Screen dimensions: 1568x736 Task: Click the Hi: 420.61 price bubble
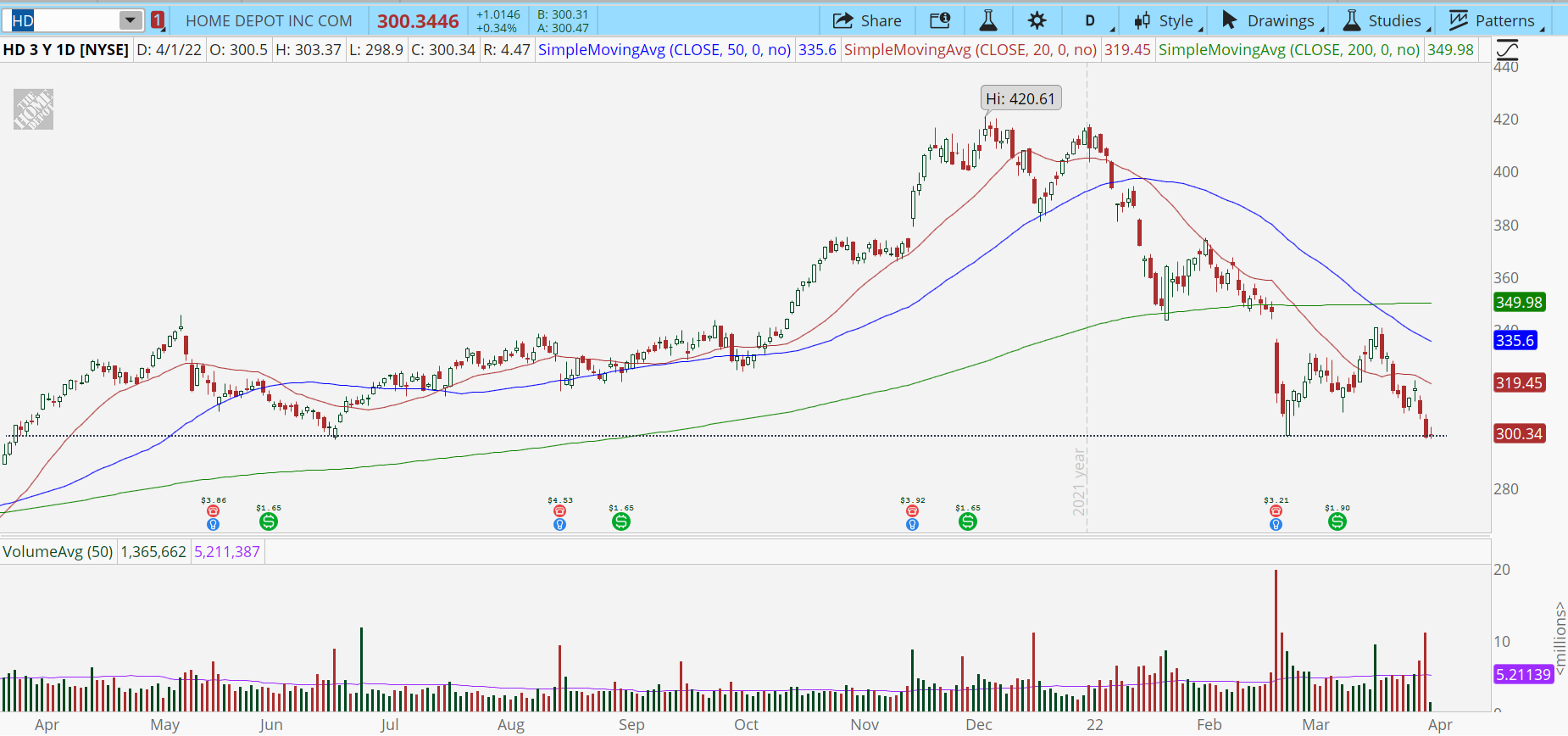(1020, 99)
